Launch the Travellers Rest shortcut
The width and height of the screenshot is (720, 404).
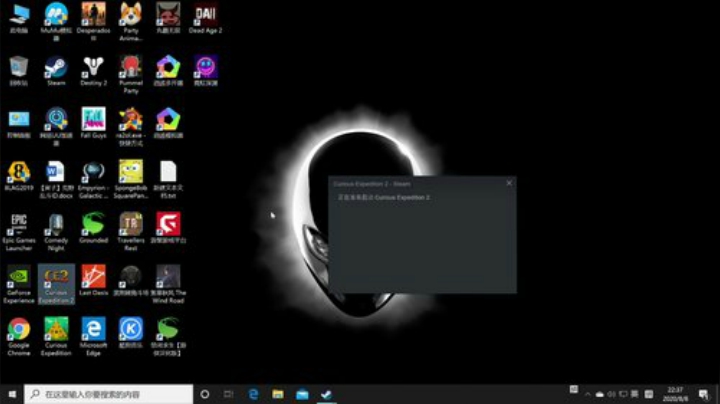[x=131, y=232]
